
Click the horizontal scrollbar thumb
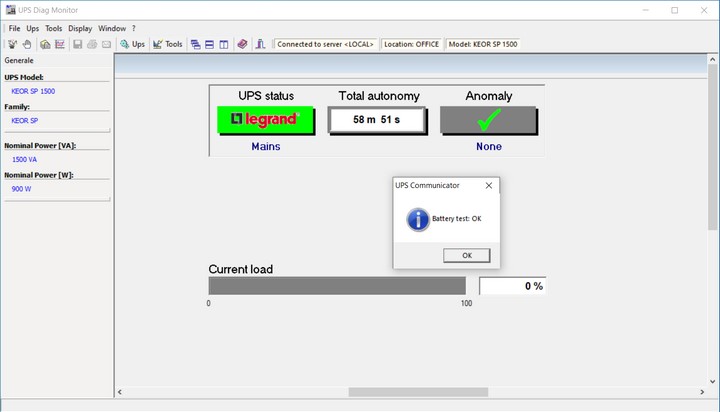(x=418, y=392)
